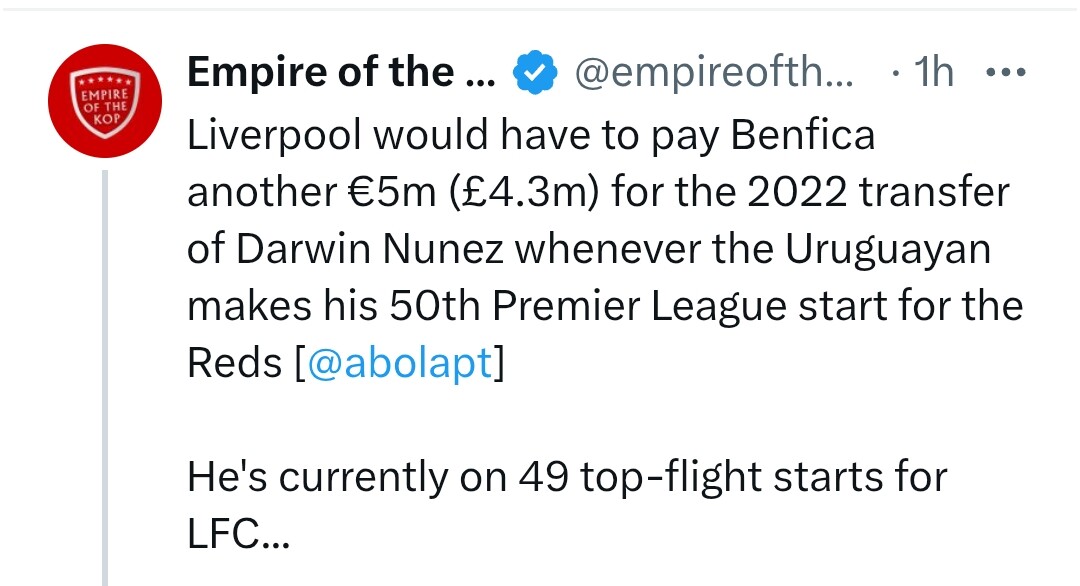Click '50th Premier League' in the tweet

tap(588, 306)
